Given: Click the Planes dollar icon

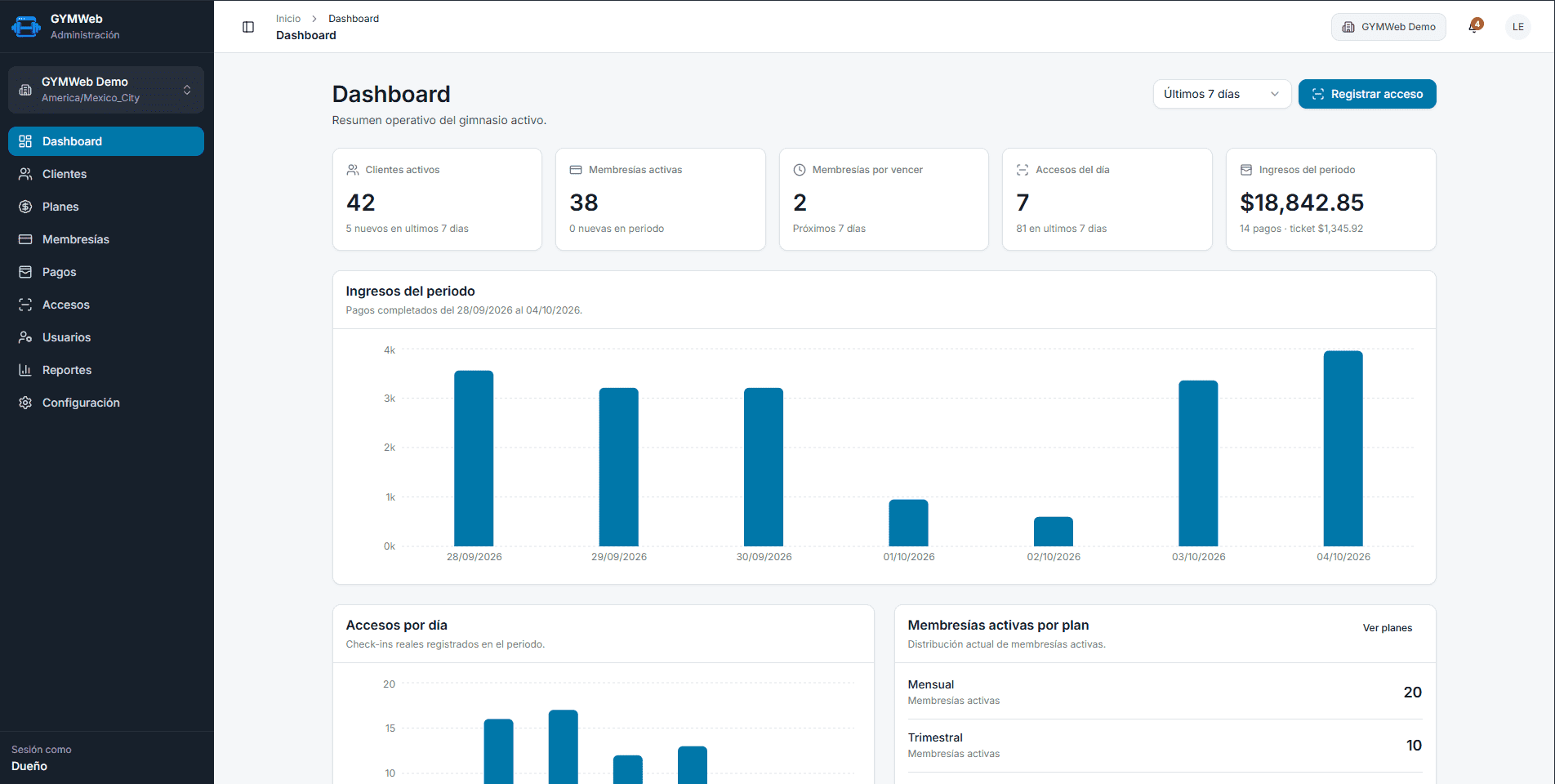Looking at the screenshot, I should 25,207.
